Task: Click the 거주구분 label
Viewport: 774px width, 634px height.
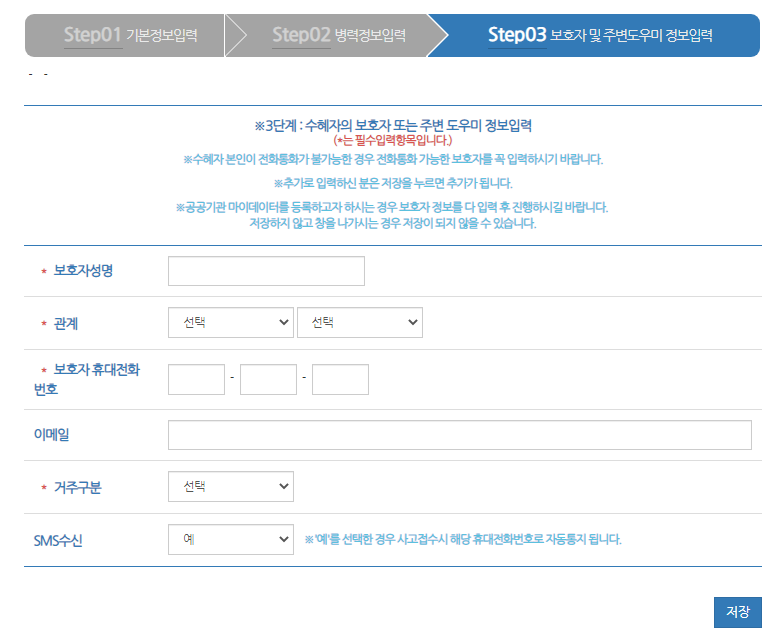Action: click(x=77, y=487)
